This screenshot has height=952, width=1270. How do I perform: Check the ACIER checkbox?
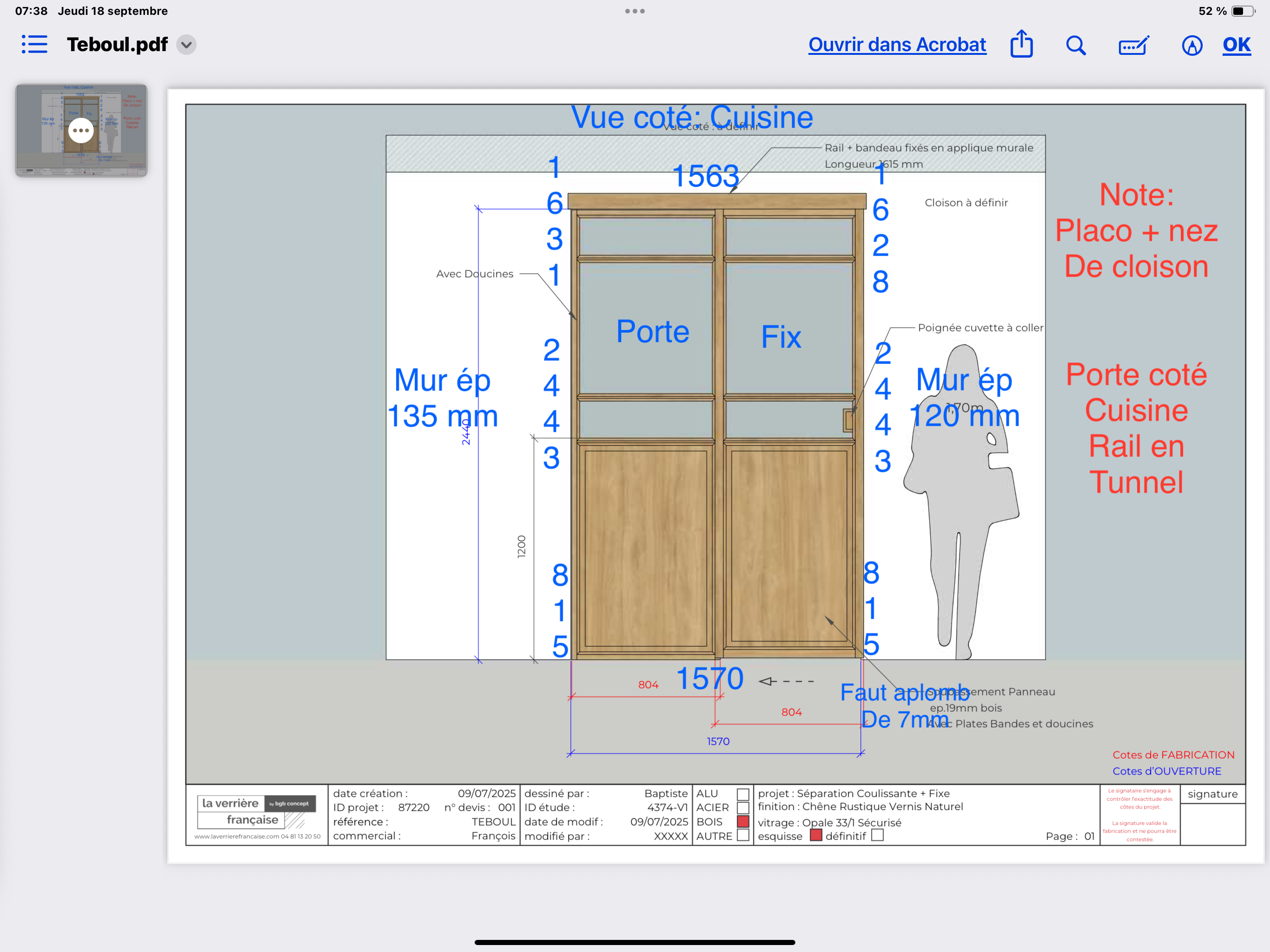pyautogui.click(x=743, y=808)
